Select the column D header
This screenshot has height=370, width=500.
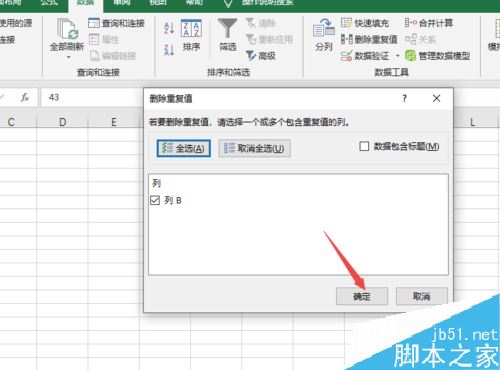[x=62, y=122]
